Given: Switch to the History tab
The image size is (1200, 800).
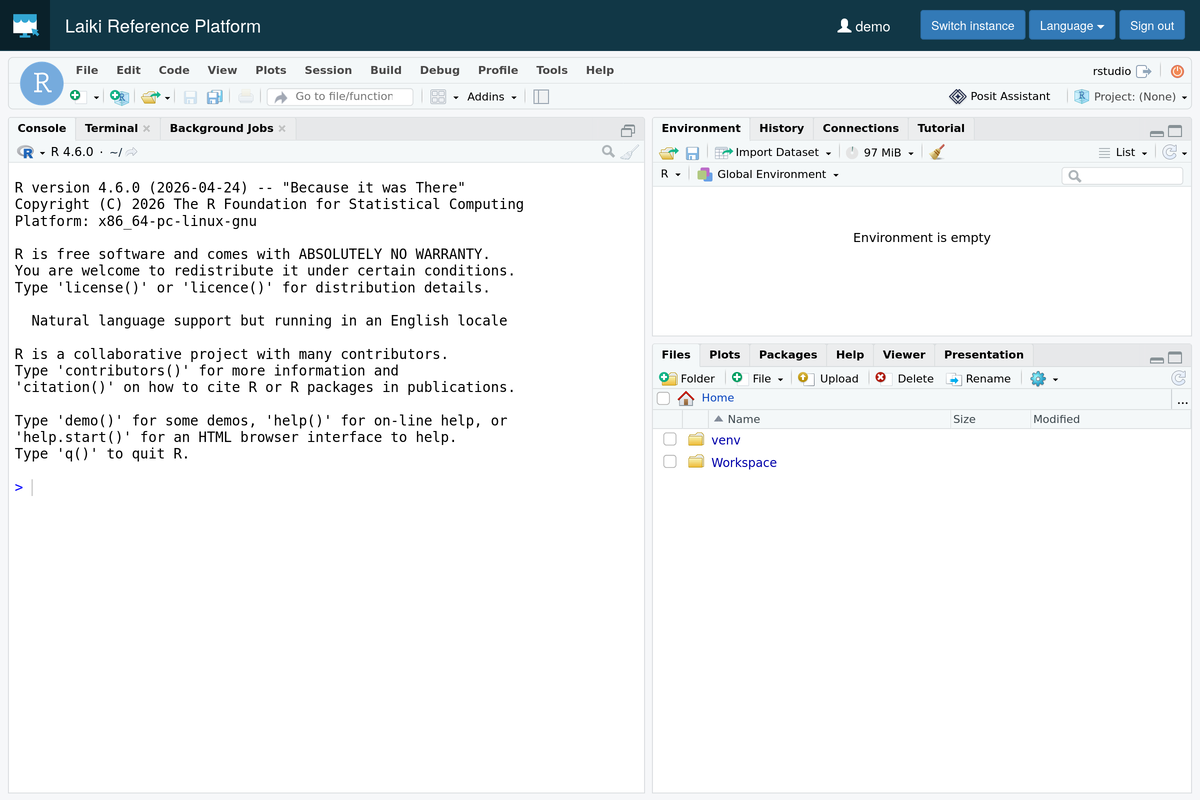Looking at the screenshot, I should click(781, 128).
